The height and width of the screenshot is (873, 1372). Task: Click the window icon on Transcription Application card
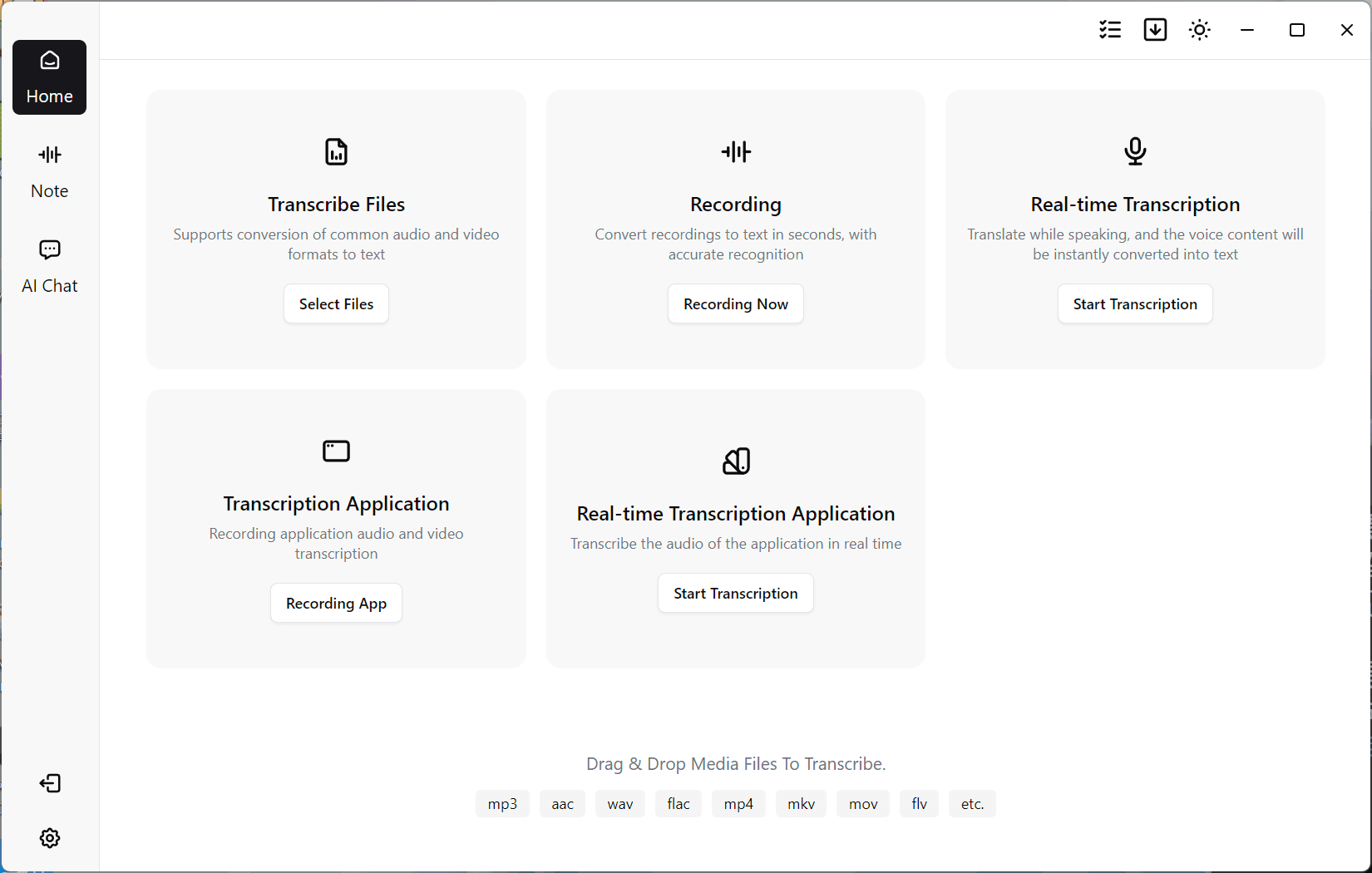(336, 451)
